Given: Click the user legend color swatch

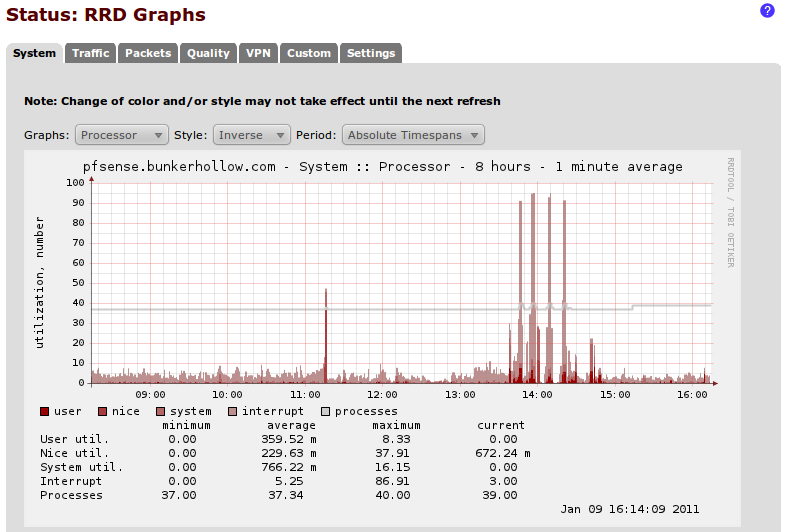Looking at the screenshot, I should 45,412.
